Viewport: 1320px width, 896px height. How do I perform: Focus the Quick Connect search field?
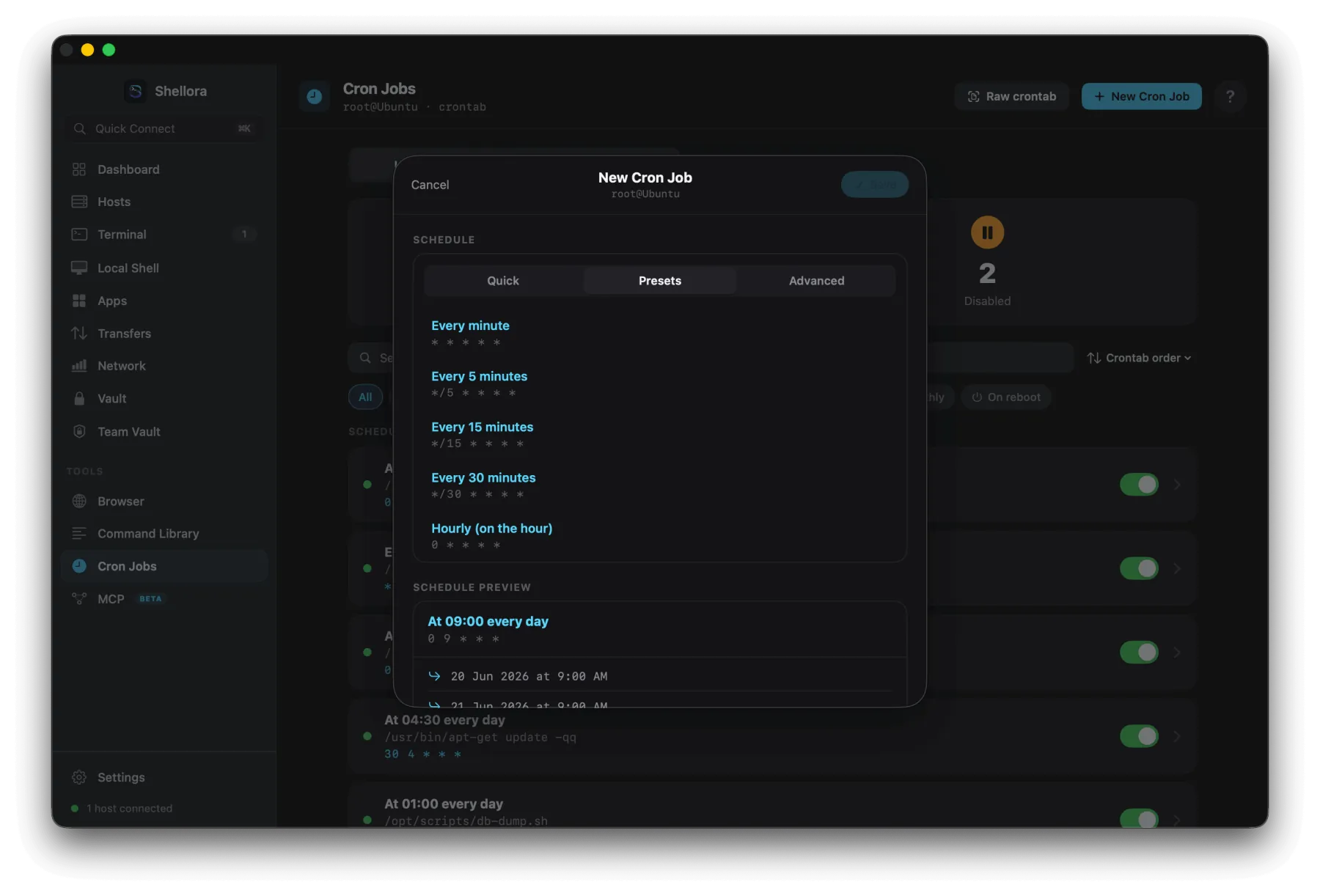(164, 128)
